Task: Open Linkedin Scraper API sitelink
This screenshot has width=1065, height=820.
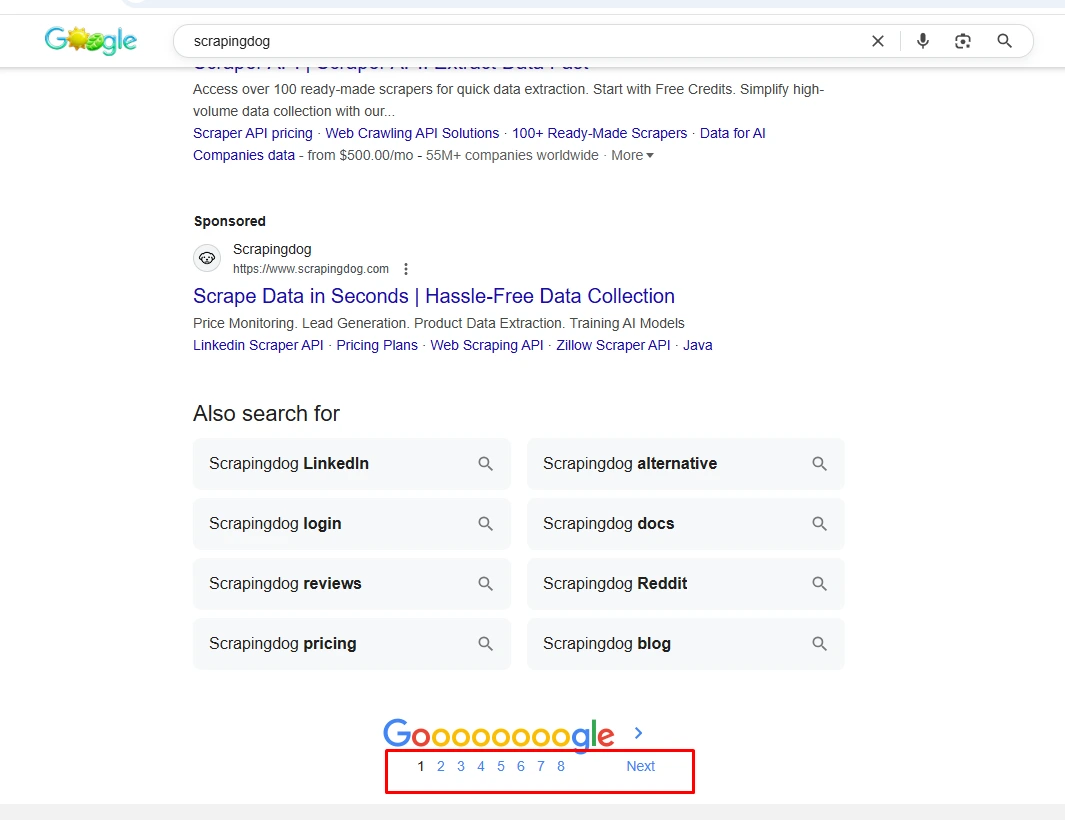Action: pyautogui.click(x=258, y=345)
